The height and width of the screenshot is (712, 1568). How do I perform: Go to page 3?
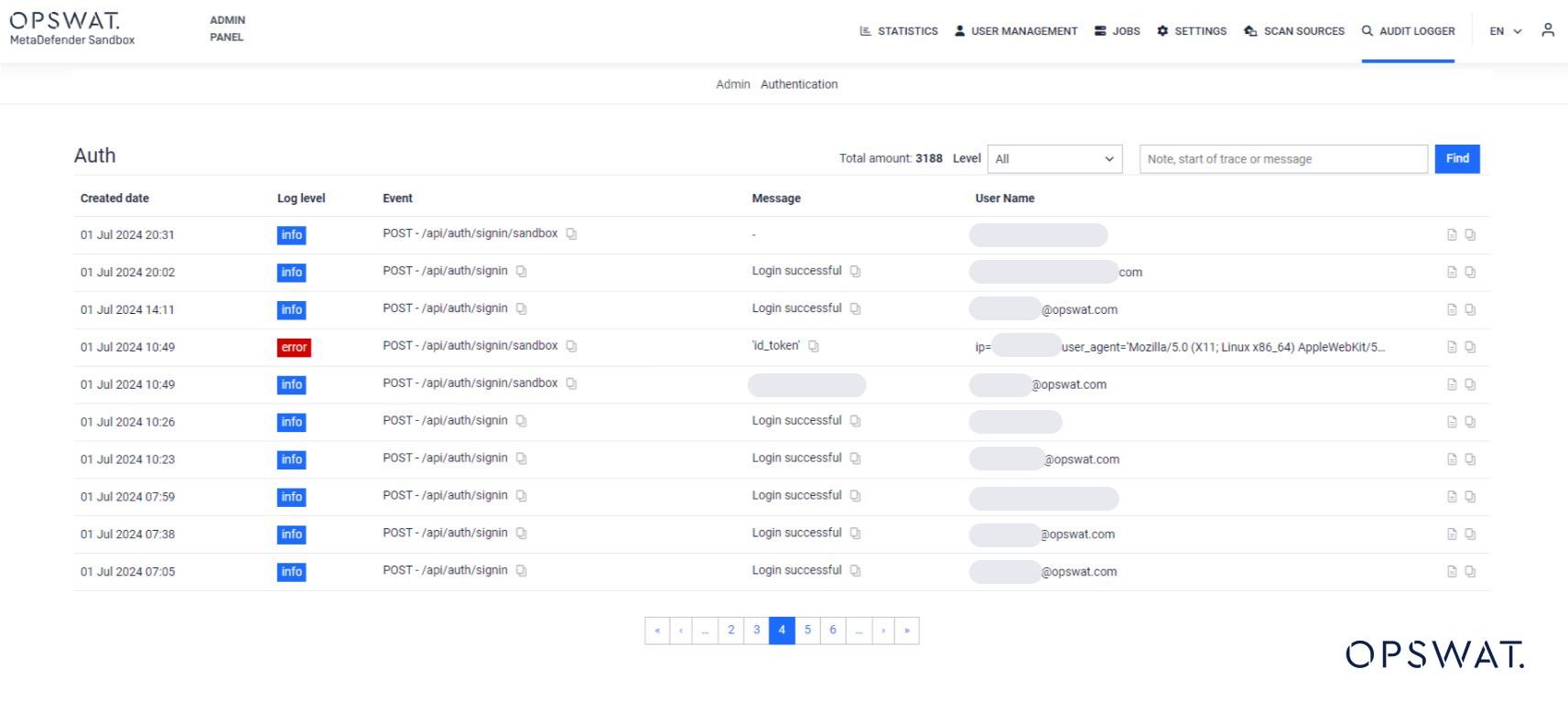click(756, 631)
